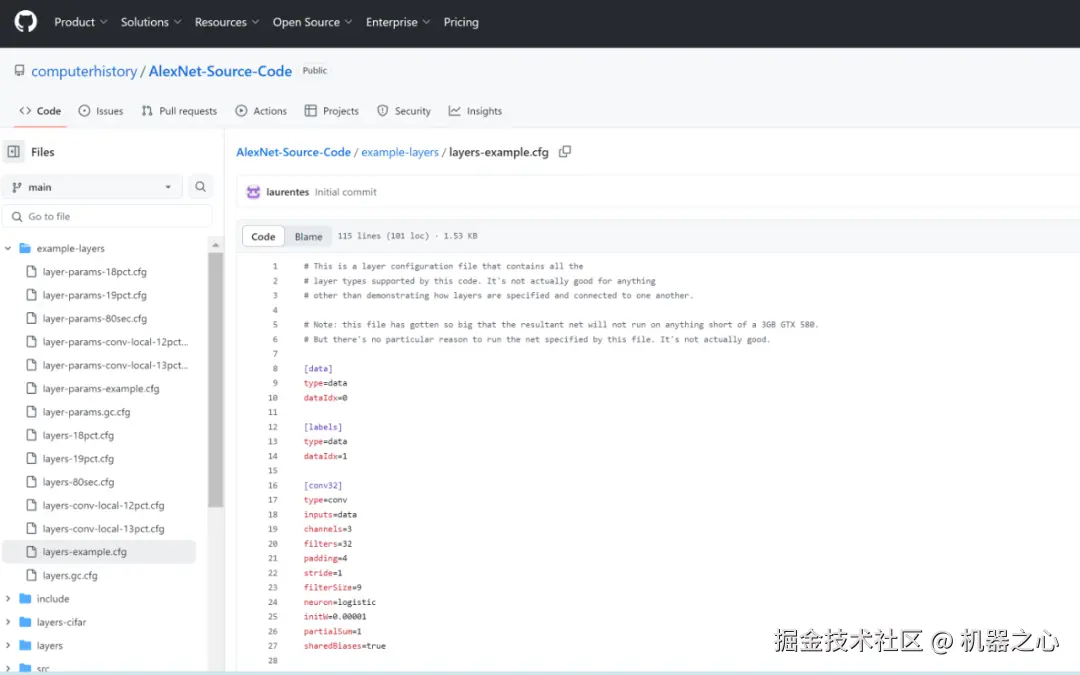Click the [conv32] section header text

click(323, 486)
